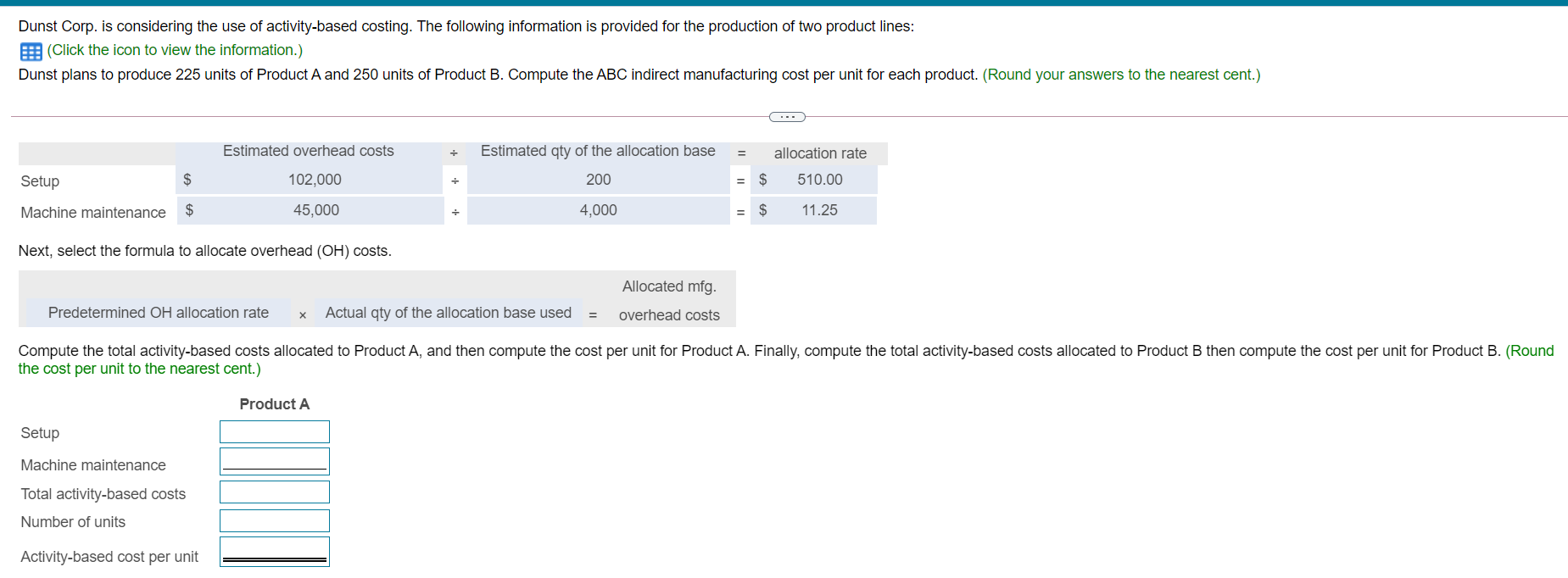
Task: Select Estimated qty of the allocation base header
Action: (598, 151)
